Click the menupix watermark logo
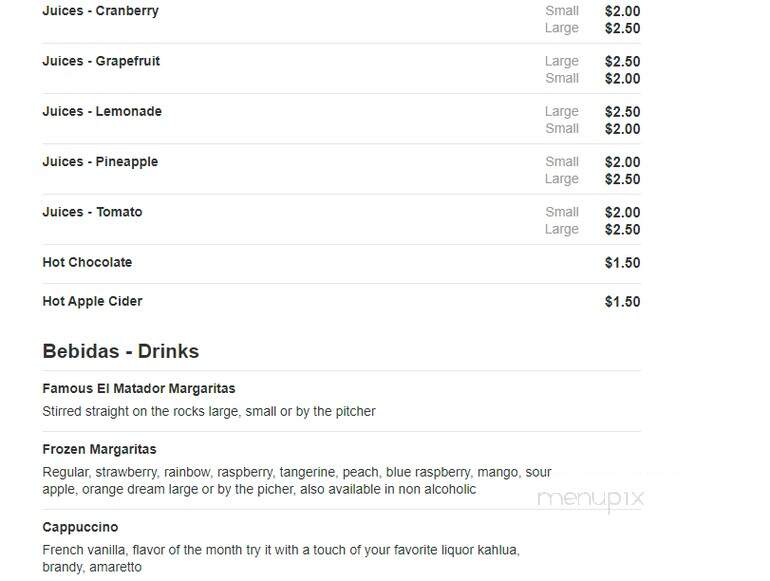This screenshot has width=770, height=581. pyautogui.click(x=590, y=499)
